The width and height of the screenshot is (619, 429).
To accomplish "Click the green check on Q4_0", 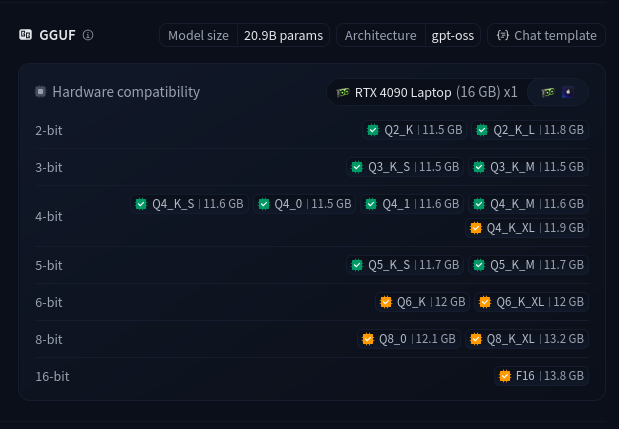I will coord(264,204).
